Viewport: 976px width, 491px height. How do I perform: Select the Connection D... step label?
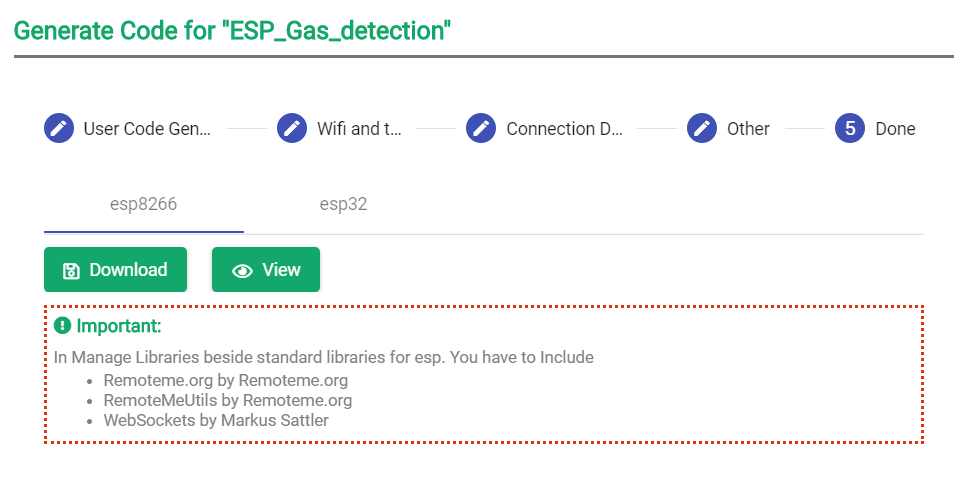point(564,129)
